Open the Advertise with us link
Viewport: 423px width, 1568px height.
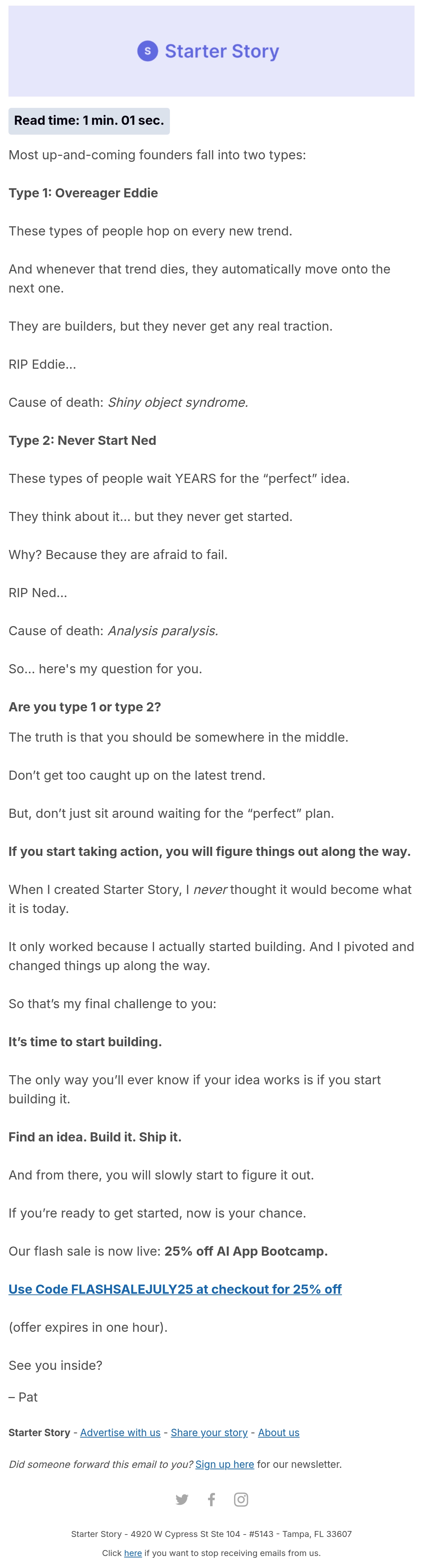tap(121, 1432)
